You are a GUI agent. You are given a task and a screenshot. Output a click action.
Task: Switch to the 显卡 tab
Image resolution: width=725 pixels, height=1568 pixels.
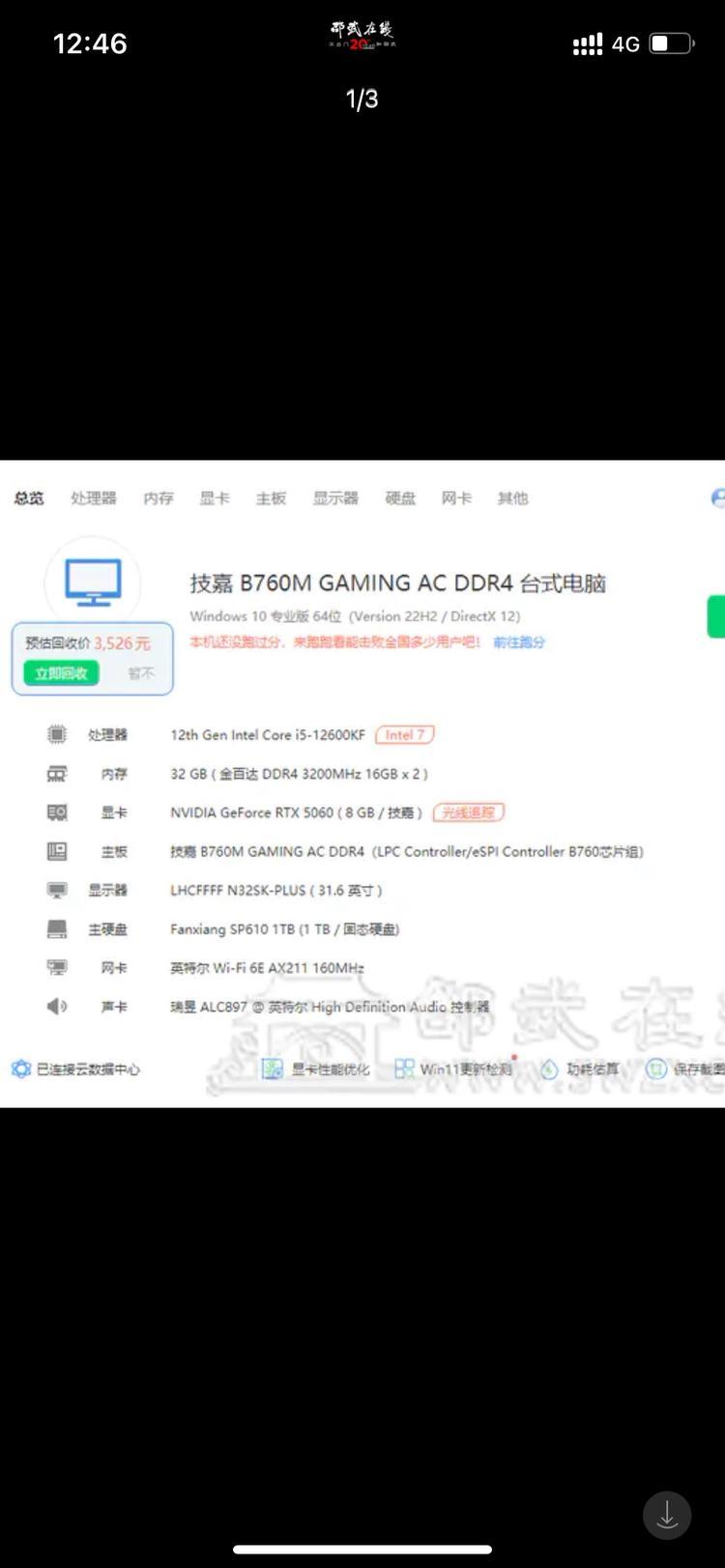214,499
